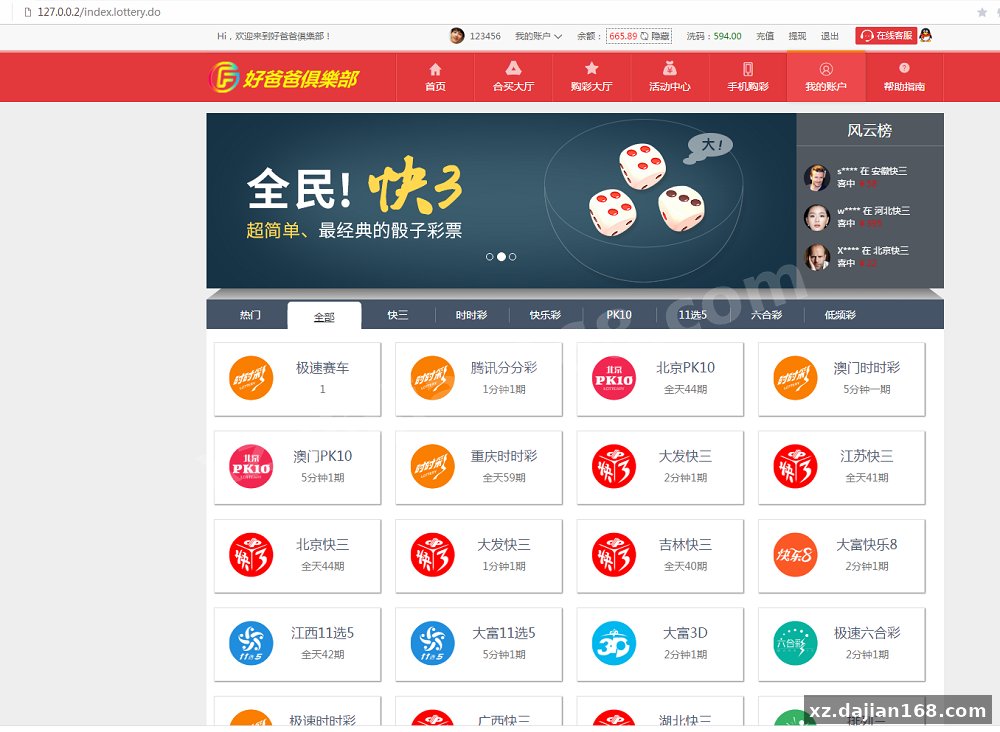Click the w**** 河北快三 winner avatar
This screenshot has height=732, width=1000.
tap(816, 217)
